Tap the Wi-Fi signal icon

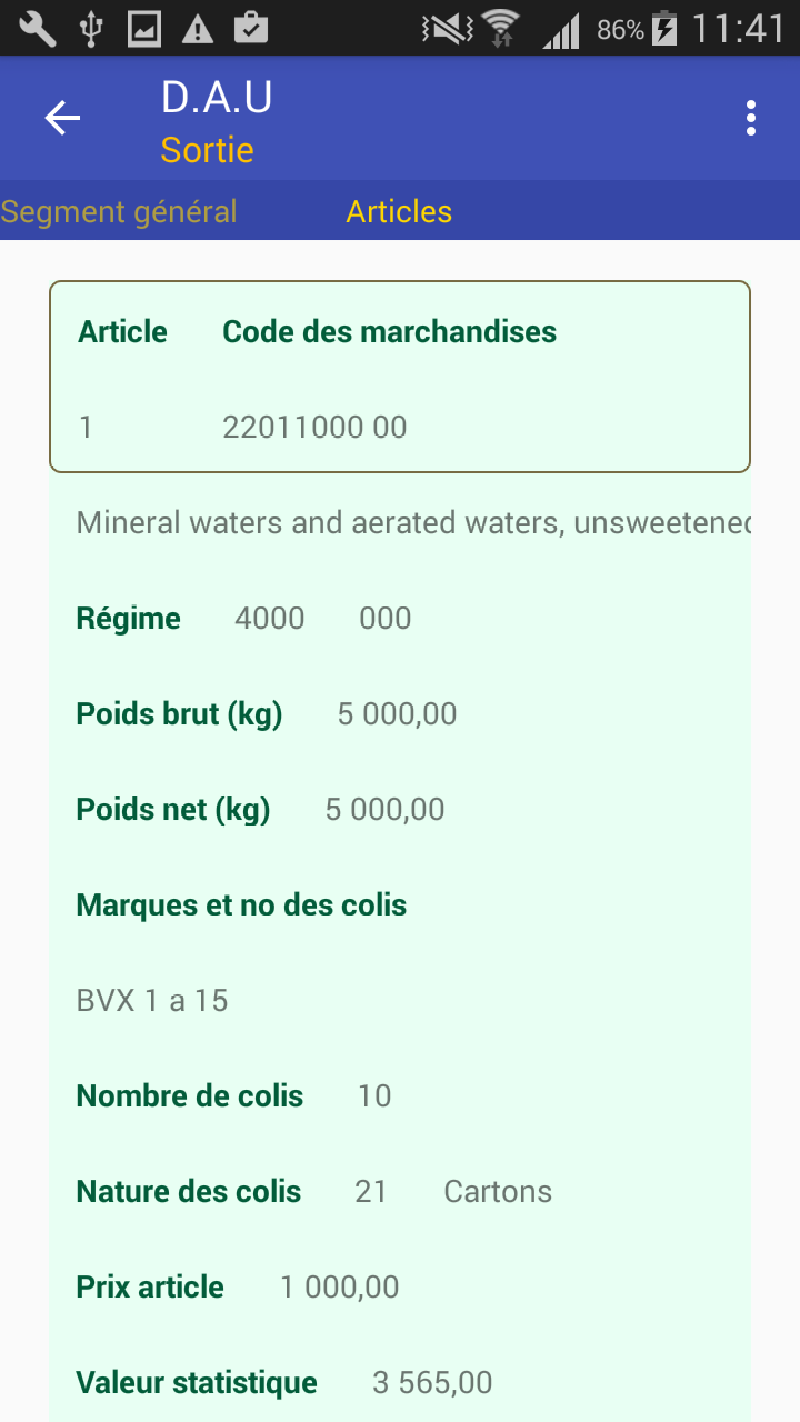point(501,28)
